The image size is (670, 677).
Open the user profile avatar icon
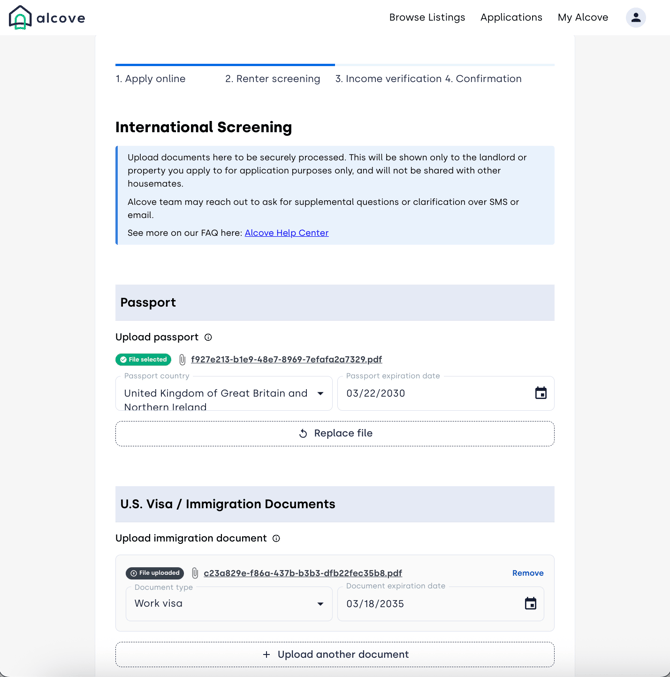coord(635,17)
